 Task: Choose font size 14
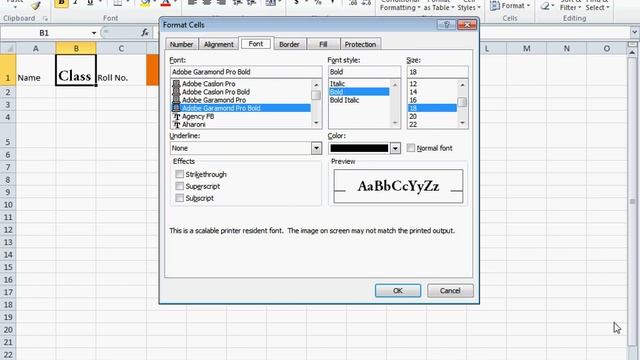click(413, 92)
